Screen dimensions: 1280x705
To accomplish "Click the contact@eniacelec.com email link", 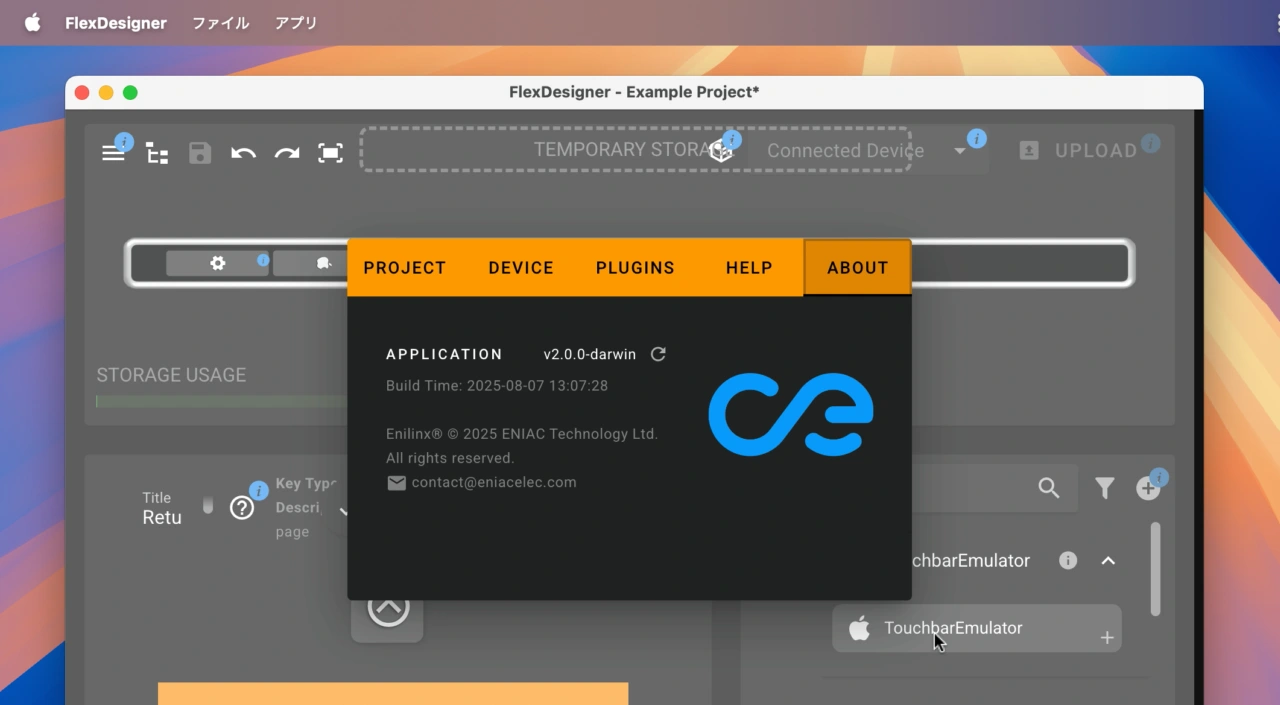I will coord(494,482).
